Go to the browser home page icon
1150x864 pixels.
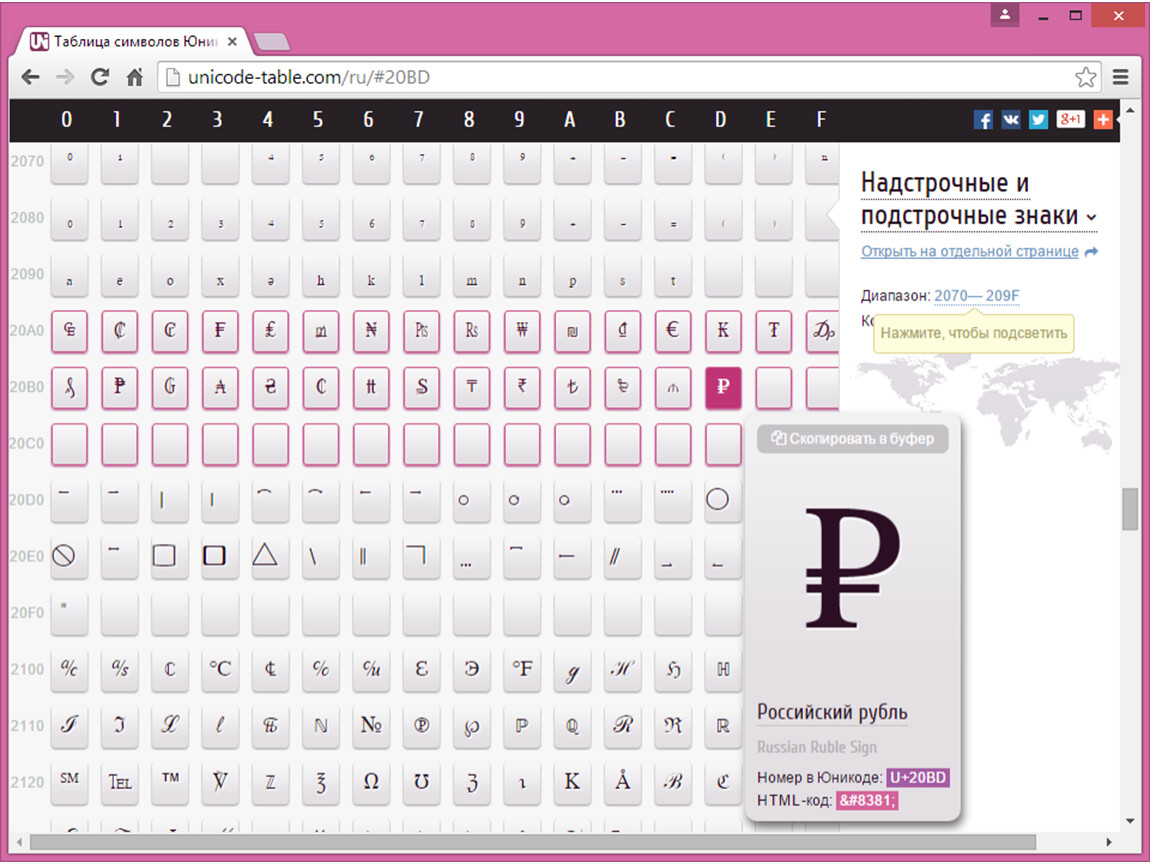pos(135,77)
